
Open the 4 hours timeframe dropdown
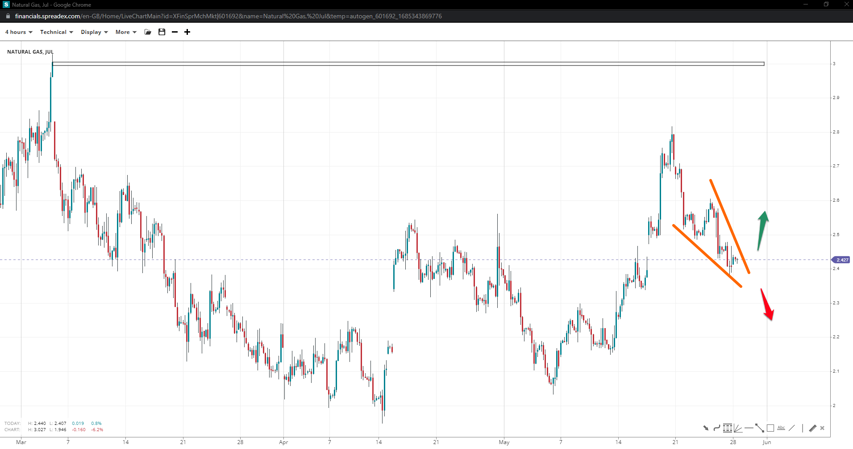click(x=18, y=32)
